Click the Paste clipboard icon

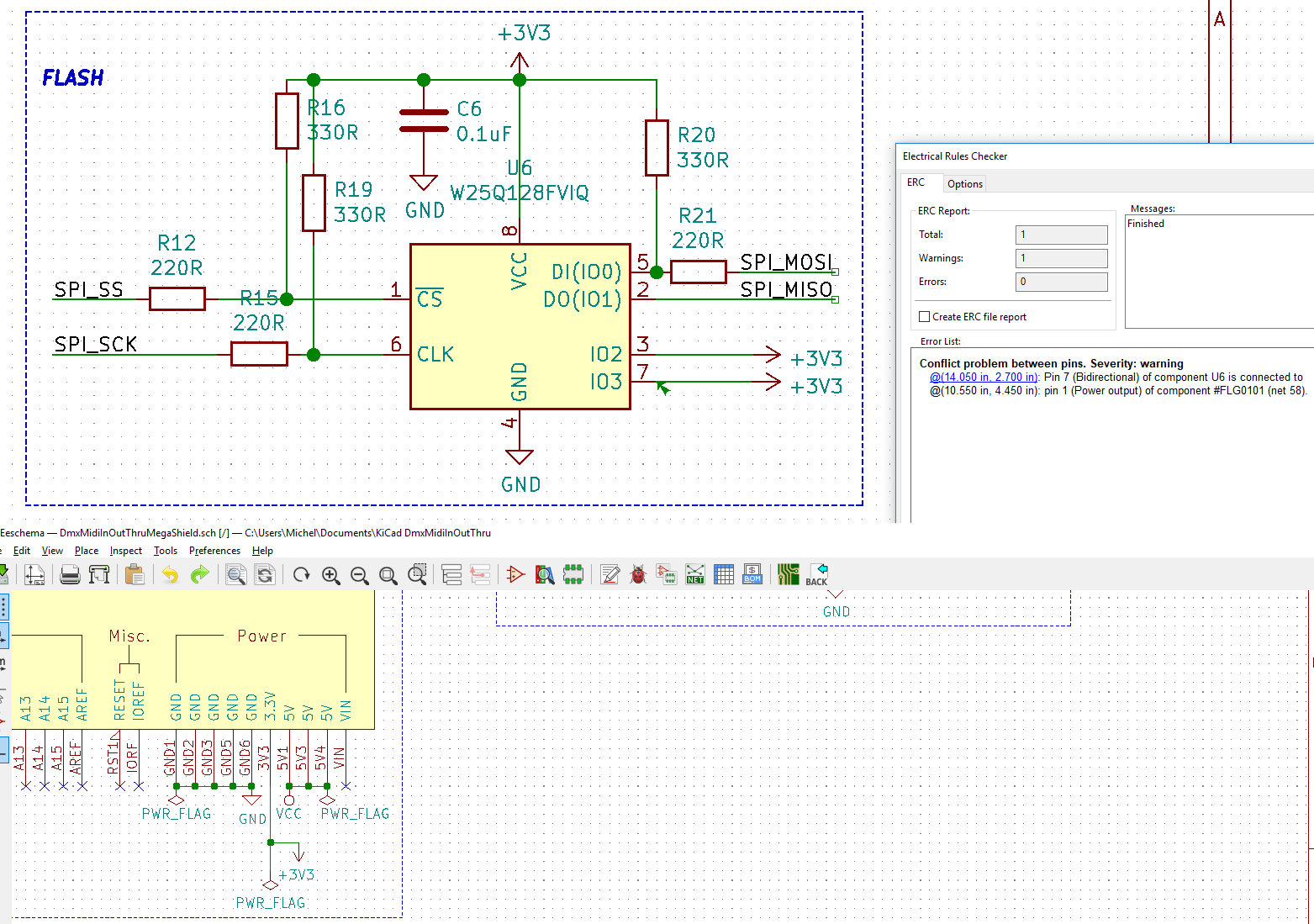135,575
